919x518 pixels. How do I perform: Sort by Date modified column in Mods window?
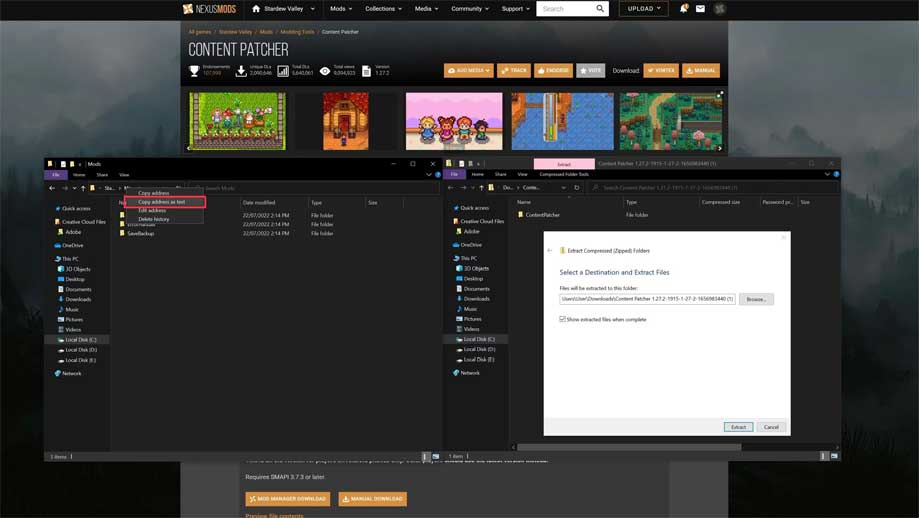click(x=259, y=203)
